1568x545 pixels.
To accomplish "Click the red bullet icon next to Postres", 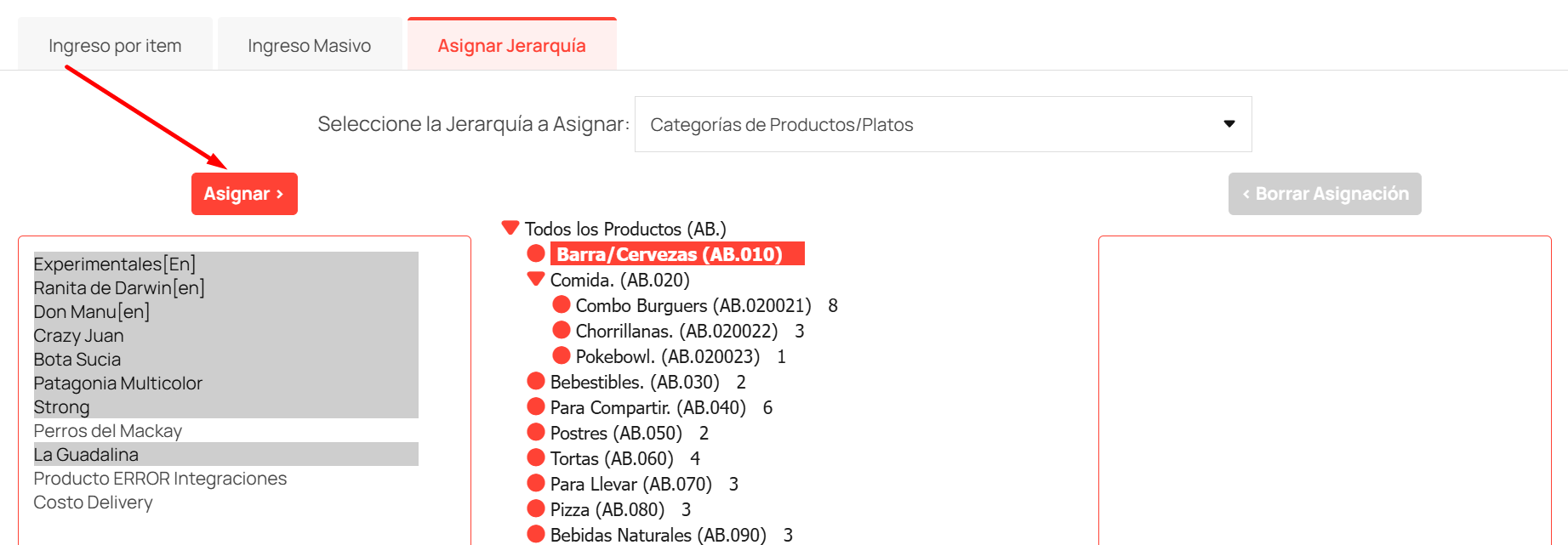I will 536,432.
